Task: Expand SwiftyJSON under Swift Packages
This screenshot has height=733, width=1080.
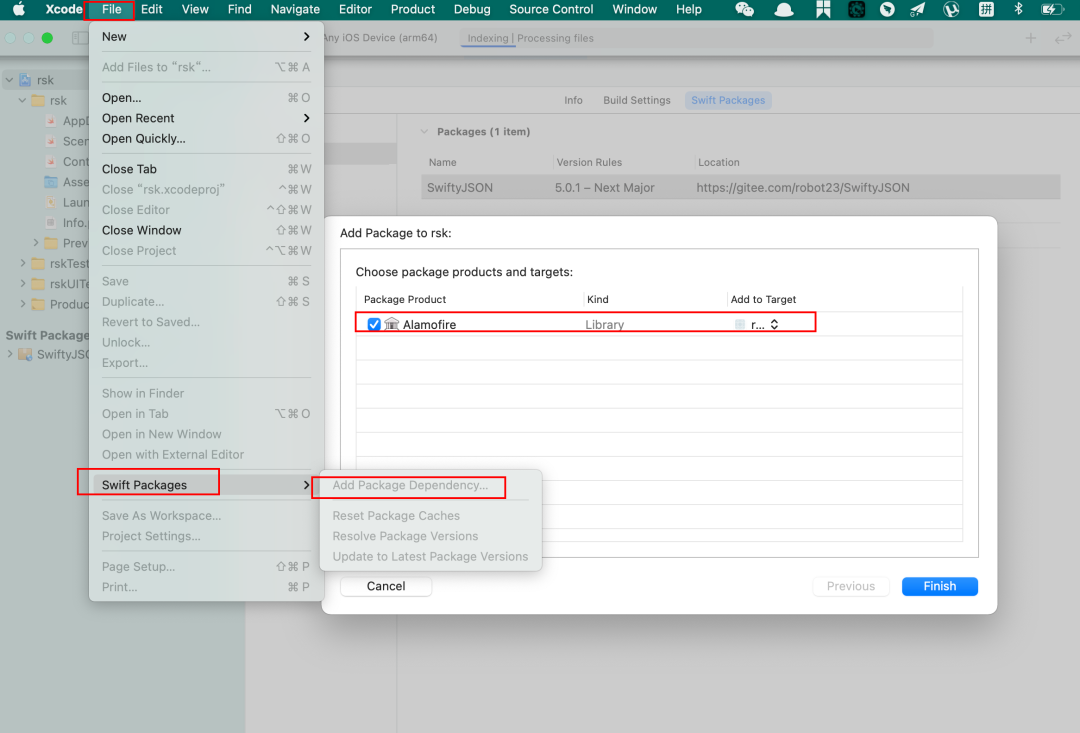Action: pos(10,354)
